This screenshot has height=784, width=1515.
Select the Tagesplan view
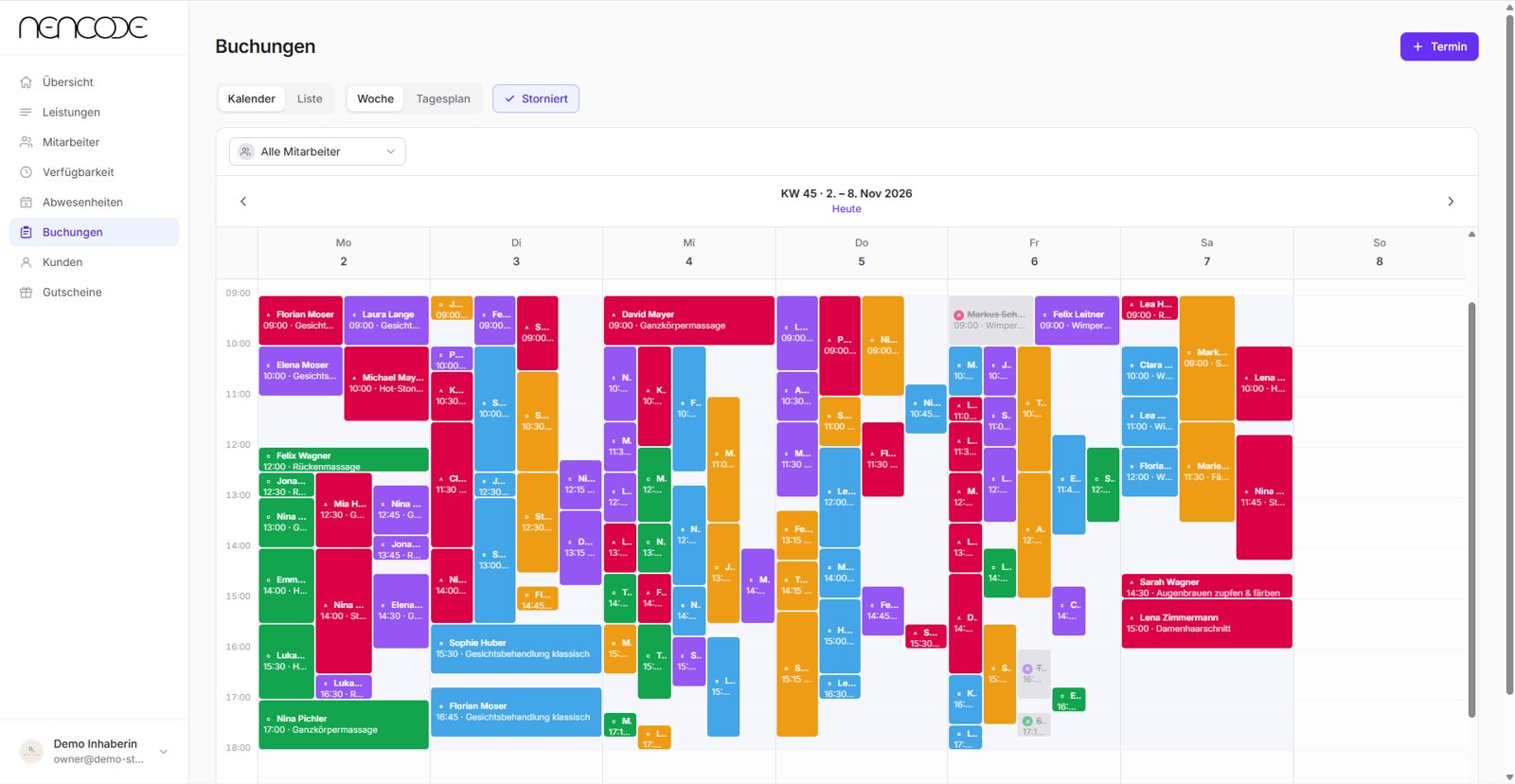click(443, 98)
